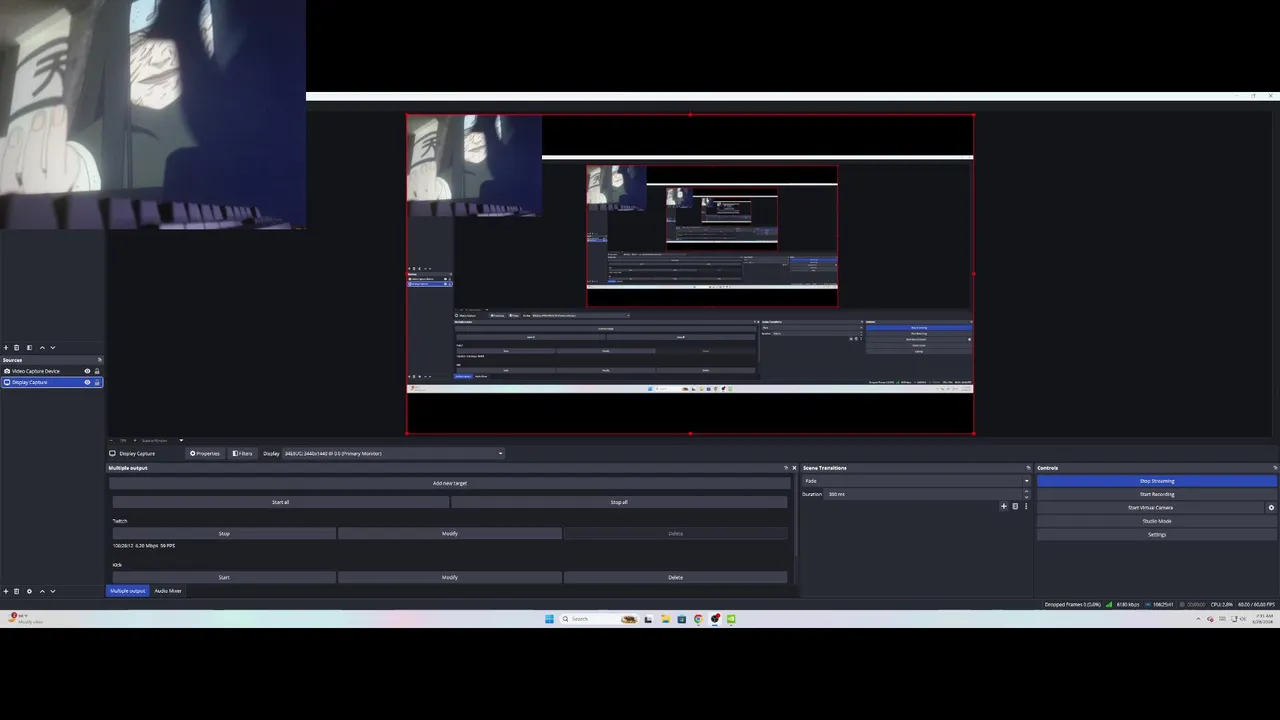Delete the Kick output target

pos(676,577)
